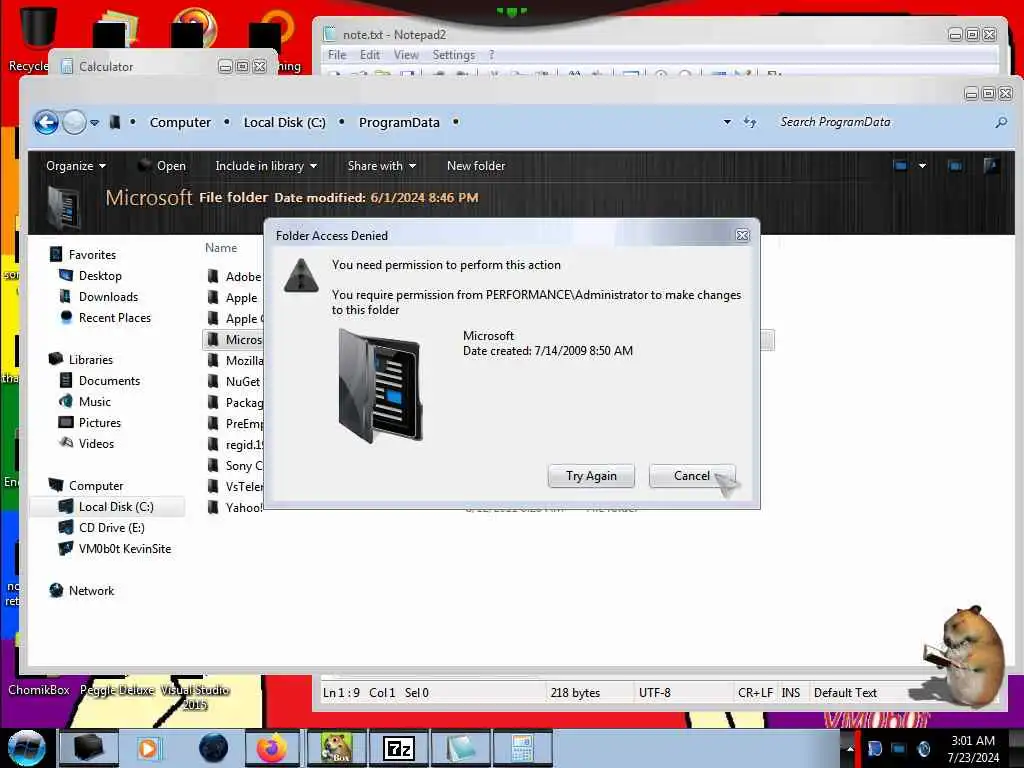Click the Microsoft folder thumbnail in dialog
The image size is (1024, 768).
click(380, 385)
